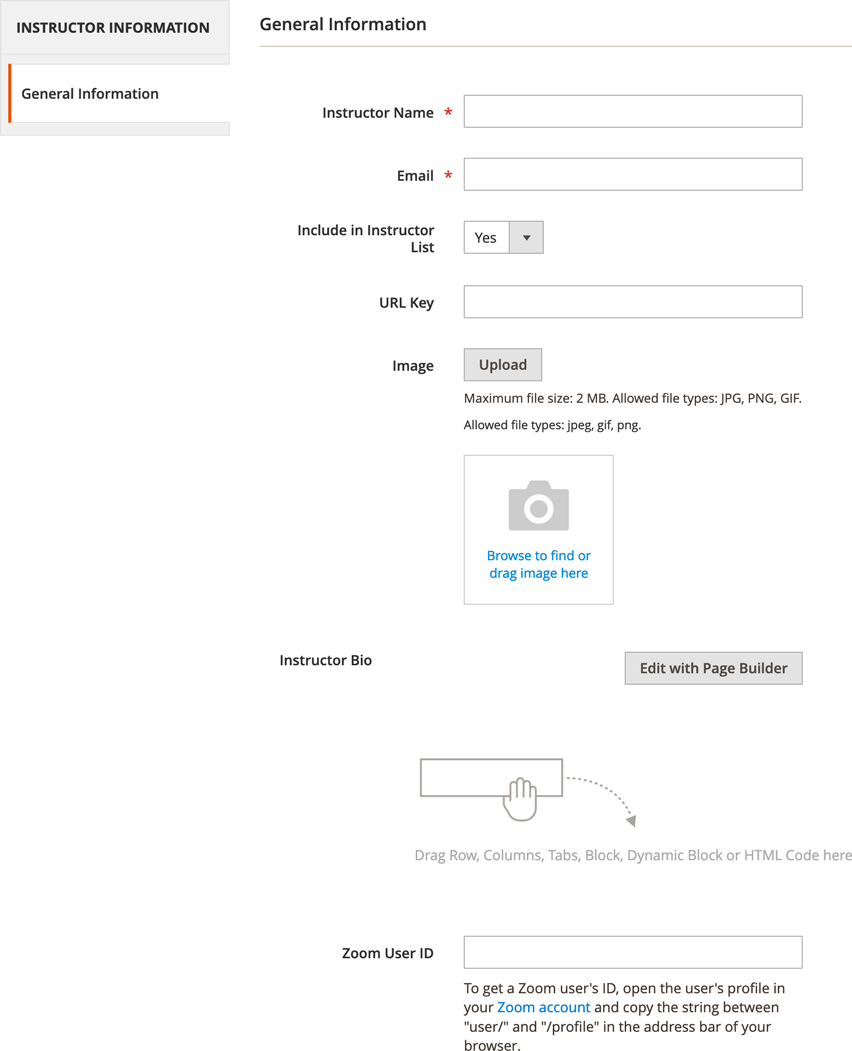Viewport: 852px width, 1051px height.
Task: Click the dotted curved arrow icon
Action: click(x=603, y=798)
